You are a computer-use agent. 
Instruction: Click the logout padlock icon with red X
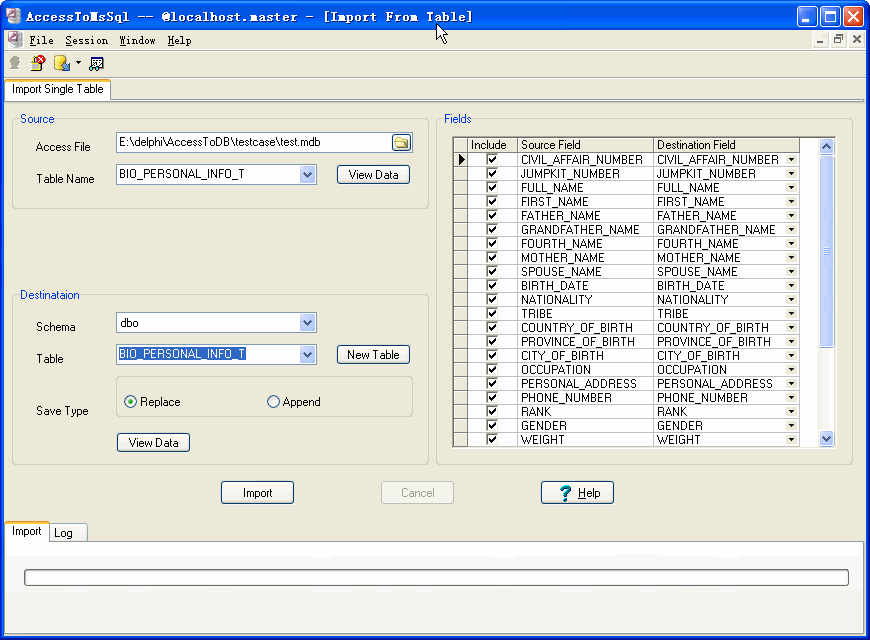38,63
